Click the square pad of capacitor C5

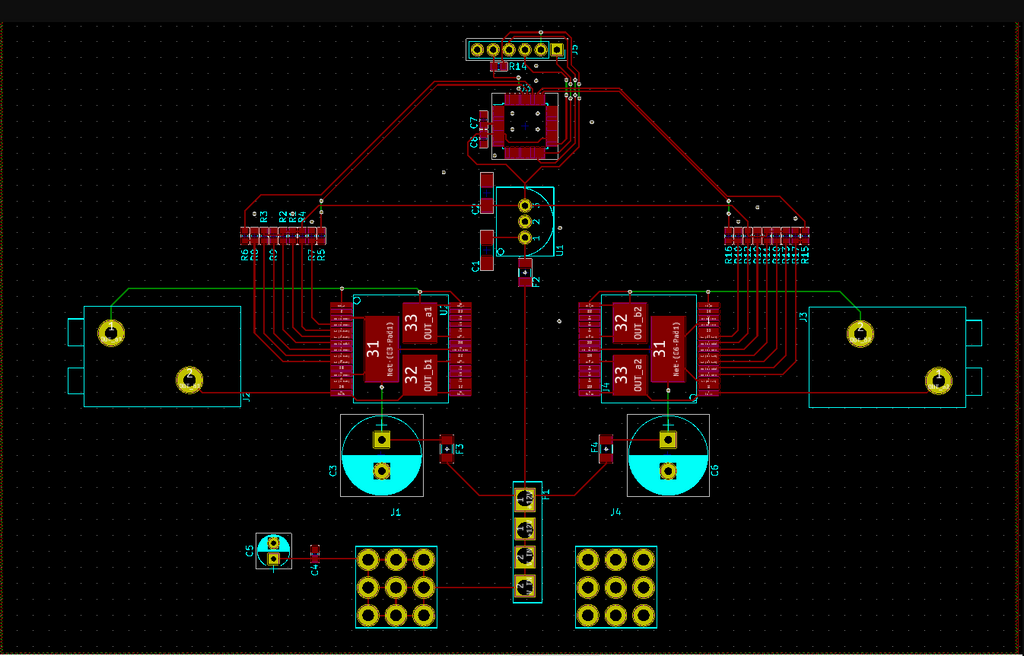tap(274, 558)
